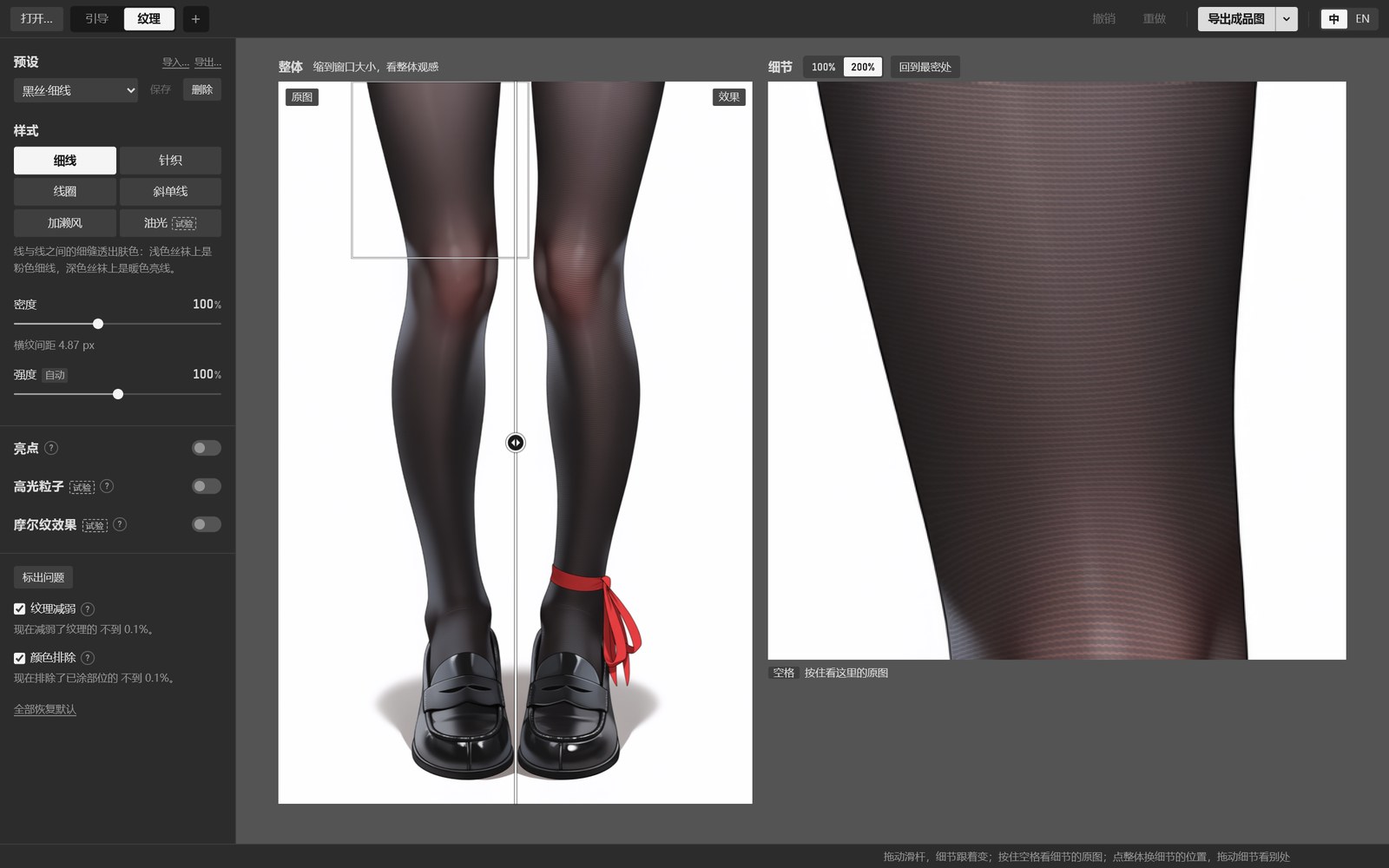The height and width of the screenshot is (868, 1389).
Task: Click the before/after compare handle on the preview
Action: pos(516,443)
